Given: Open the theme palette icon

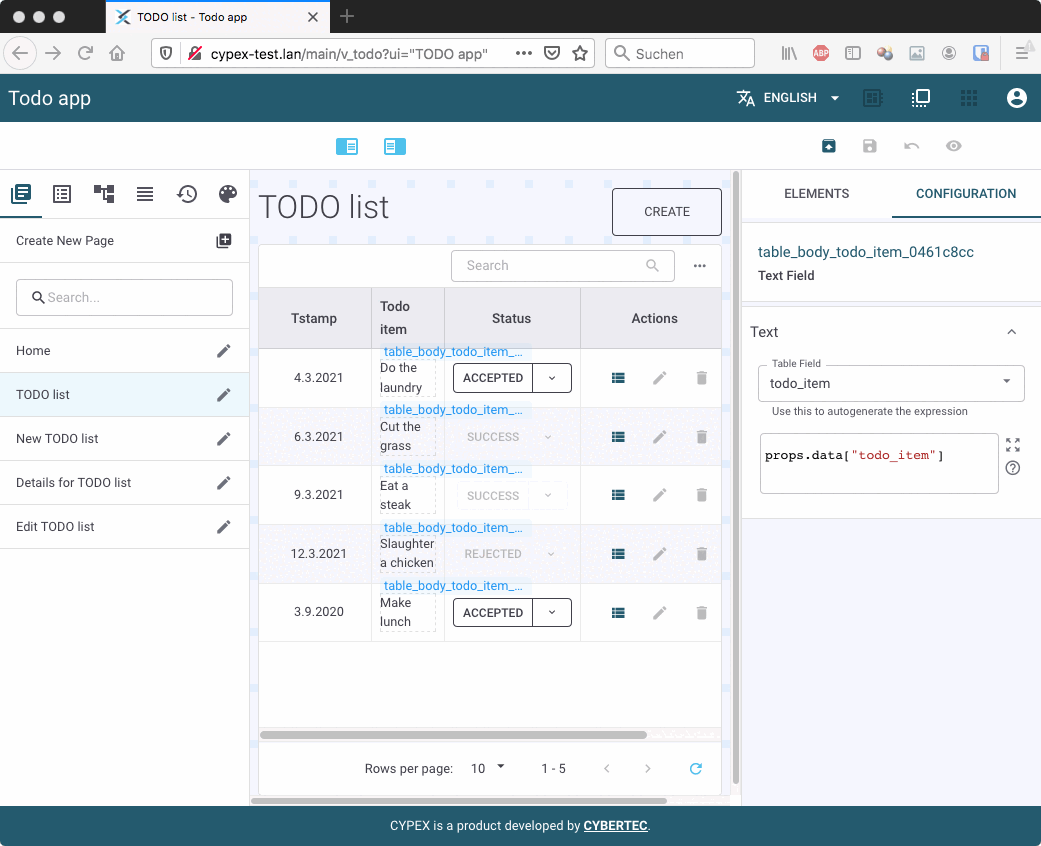Looking at the screenshot, I should (228, 194).
